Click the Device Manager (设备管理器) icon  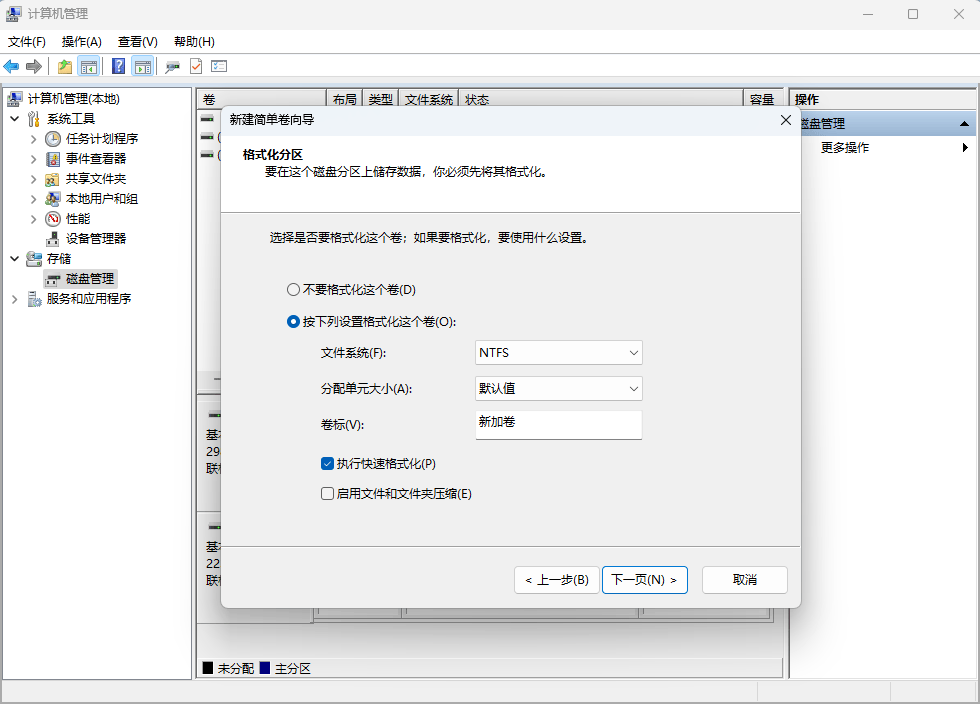[x=53, y=238]
